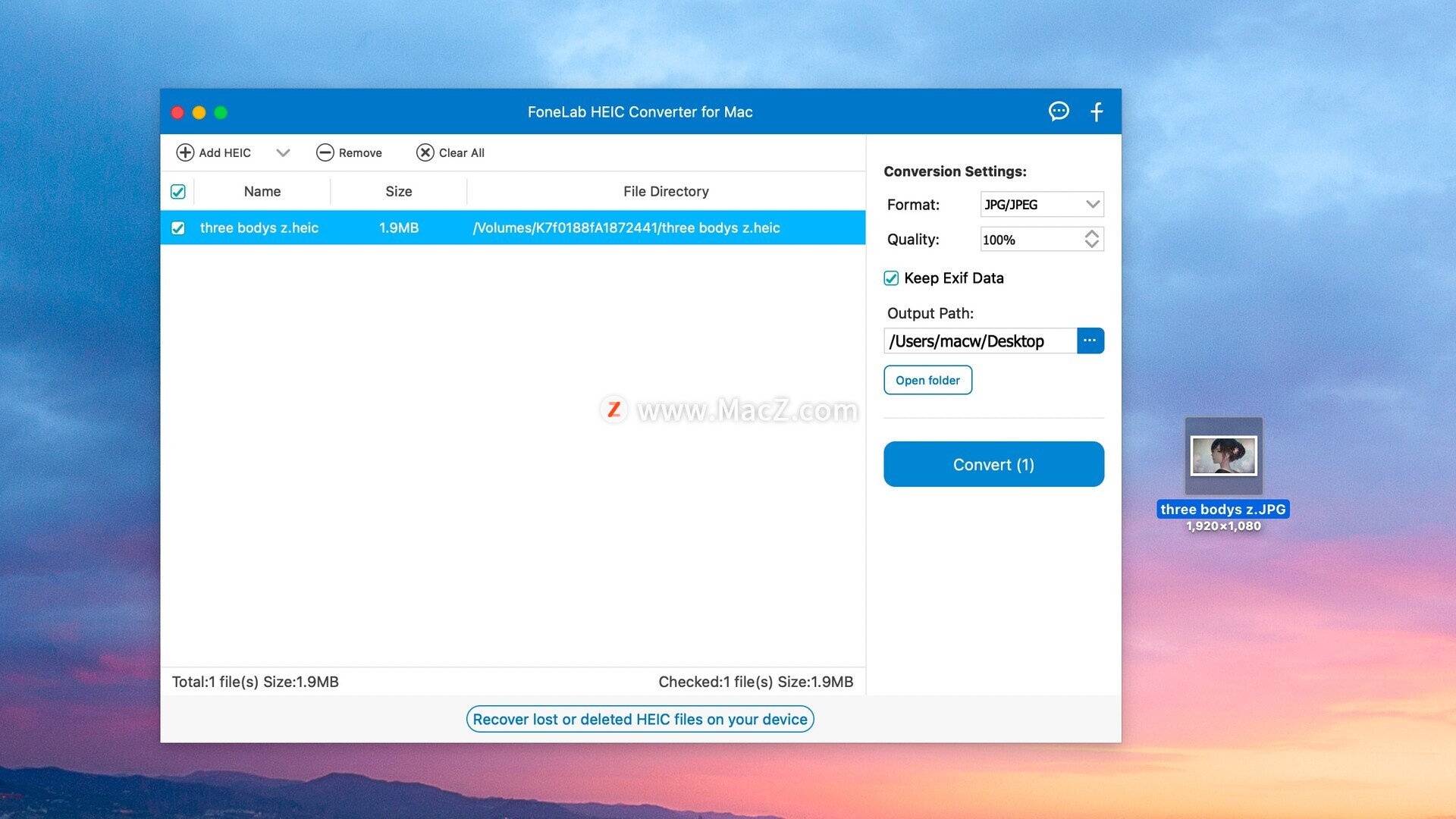1456x819 pixels.
Task: Click the Open folder button
Action: 927,380
